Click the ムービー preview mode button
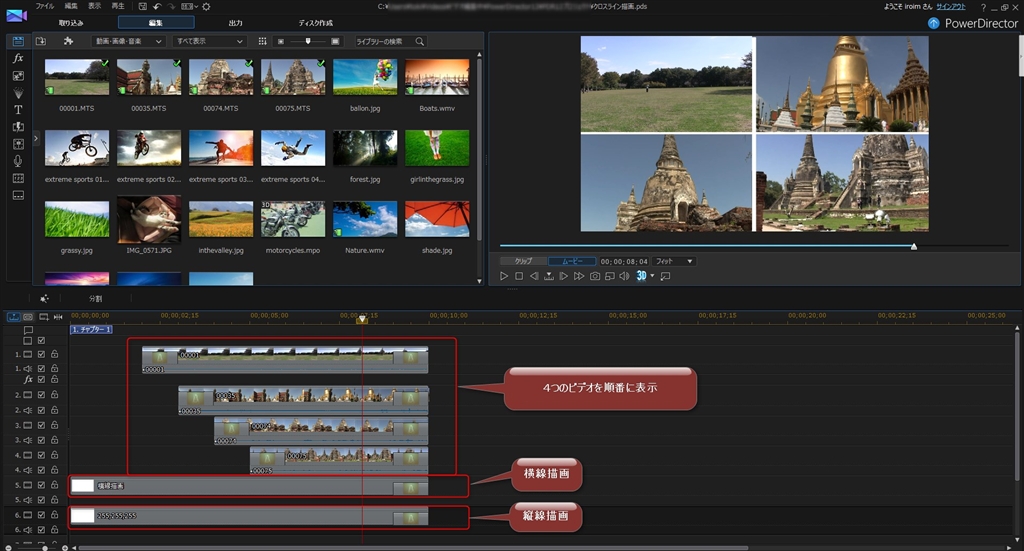Image resolution: width=1024 pixels, height=551 pixels. (x=571, y=261)
